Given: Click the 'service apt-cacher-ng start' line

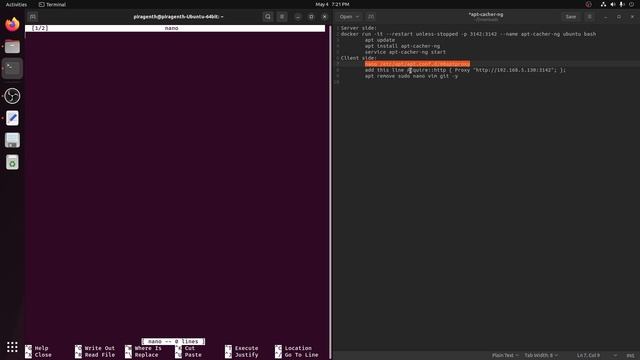Looking at the screenshot, I should tap(405, 52).
